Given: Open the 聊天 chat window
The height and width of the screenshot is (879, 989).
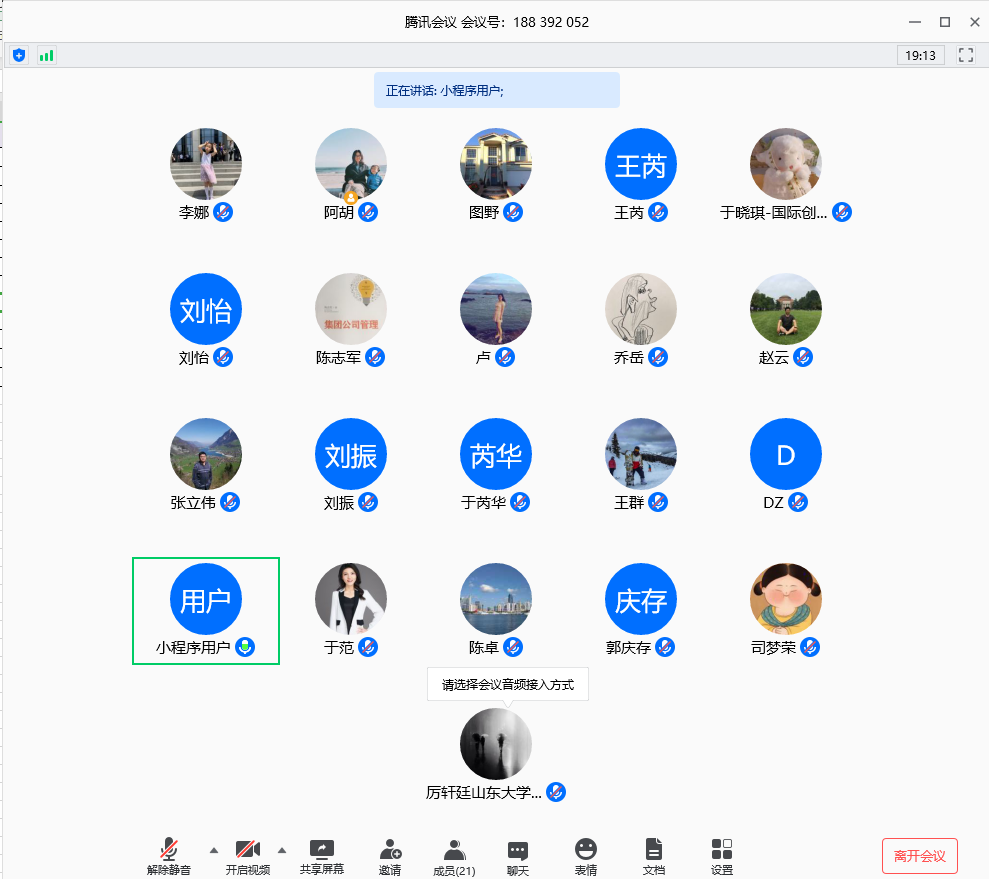Looking at the screenshot, I should click(517, 857).
